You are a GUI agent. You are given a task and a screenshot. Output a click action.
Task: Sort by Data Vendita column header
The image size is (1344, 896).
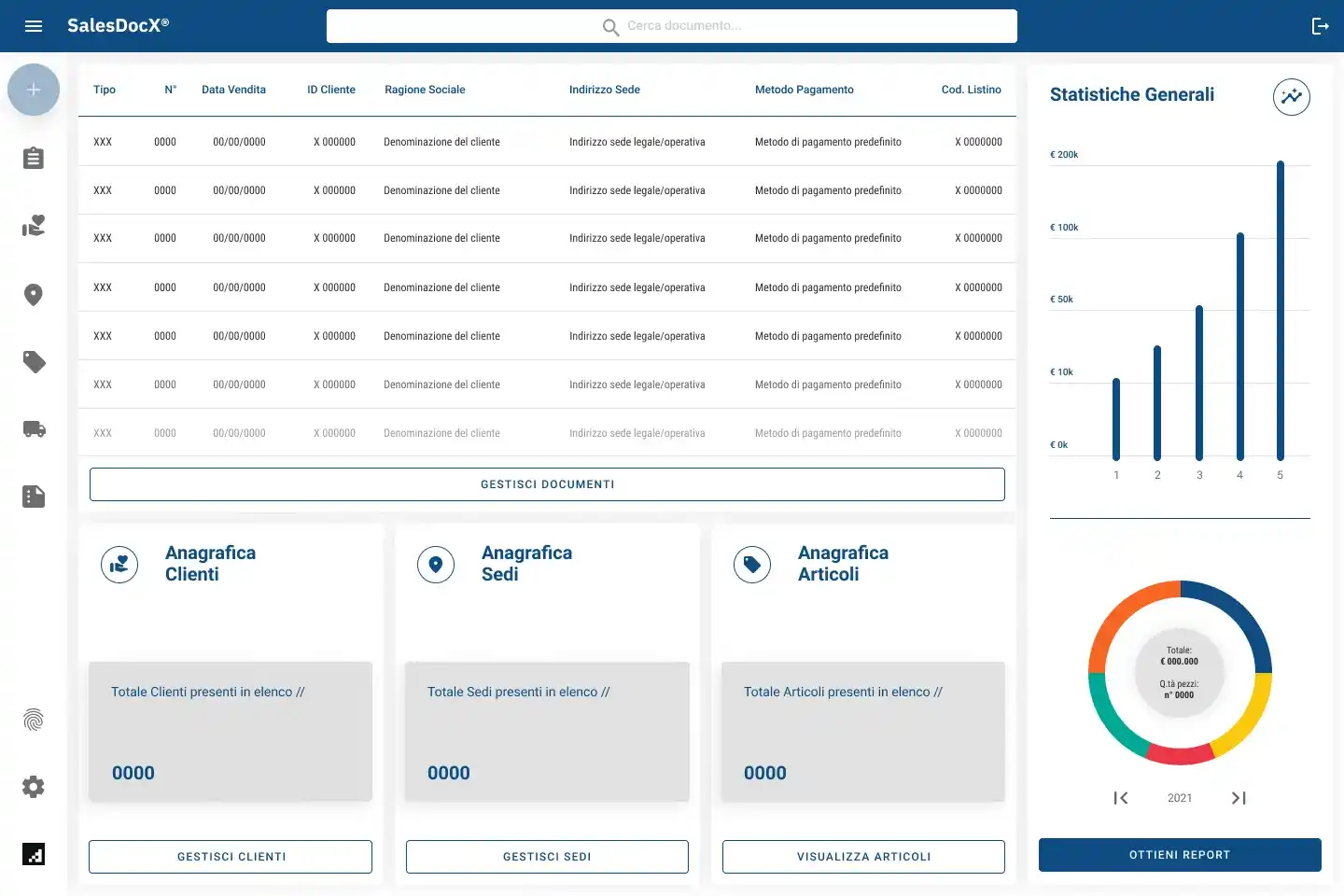coord(233,90)
